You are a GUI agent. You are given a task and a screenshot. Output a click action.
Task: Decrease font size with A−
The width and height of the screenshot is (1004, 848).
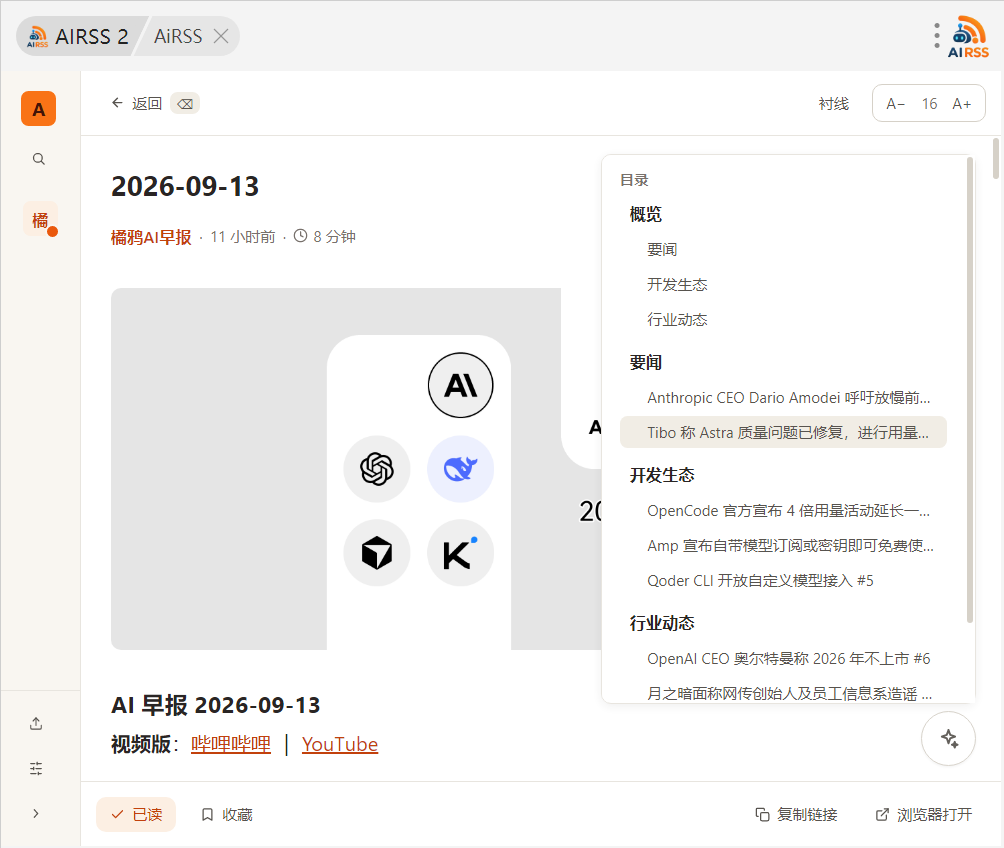[x=895, y=104]
